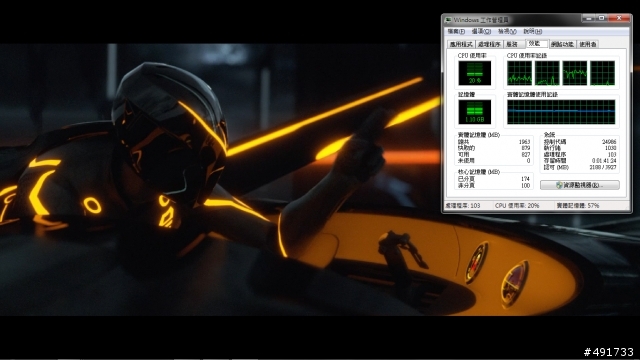Click the memory meter showing 1.10 GB
640x360 pixels.
coord(475,112)
